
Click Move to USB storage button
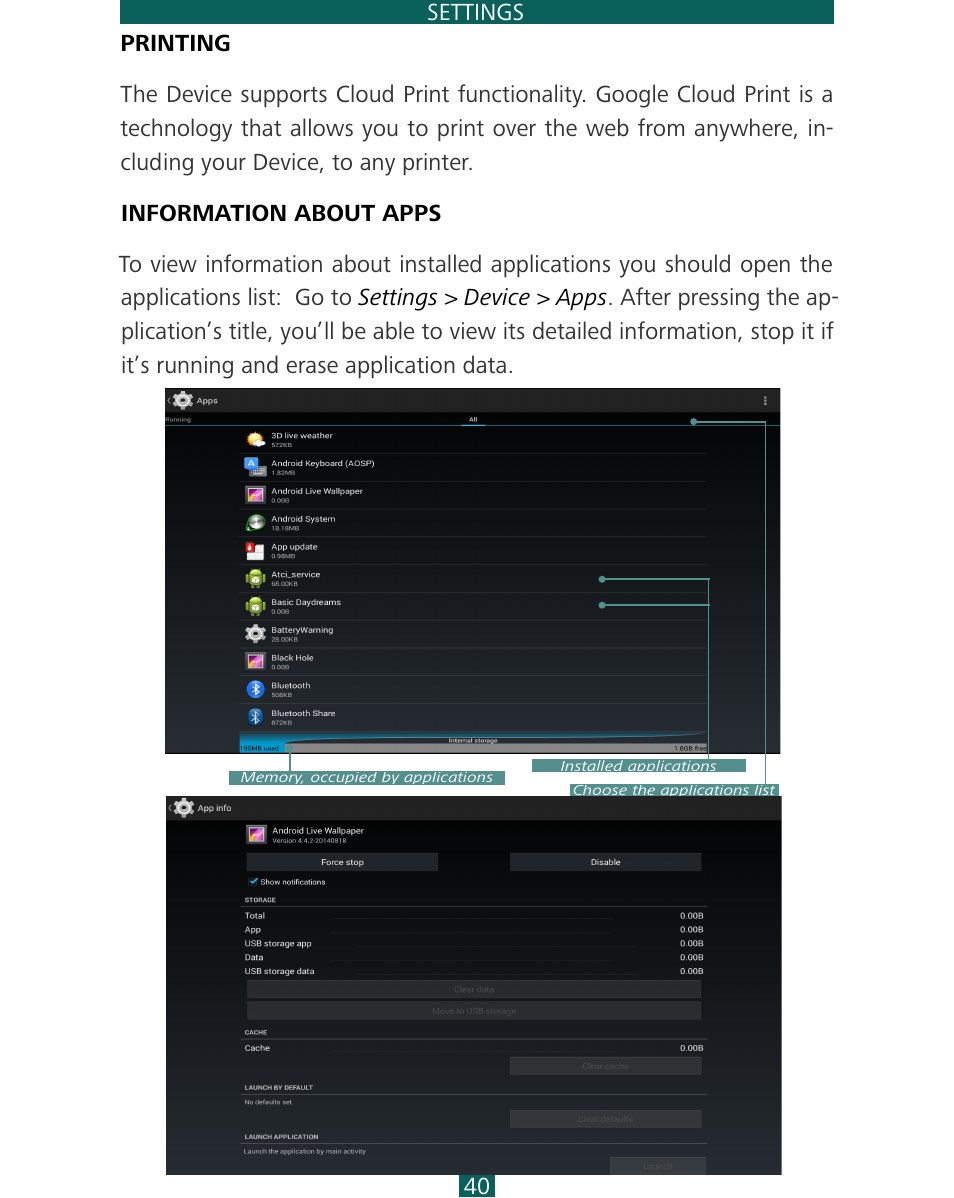coord(474,1010)
